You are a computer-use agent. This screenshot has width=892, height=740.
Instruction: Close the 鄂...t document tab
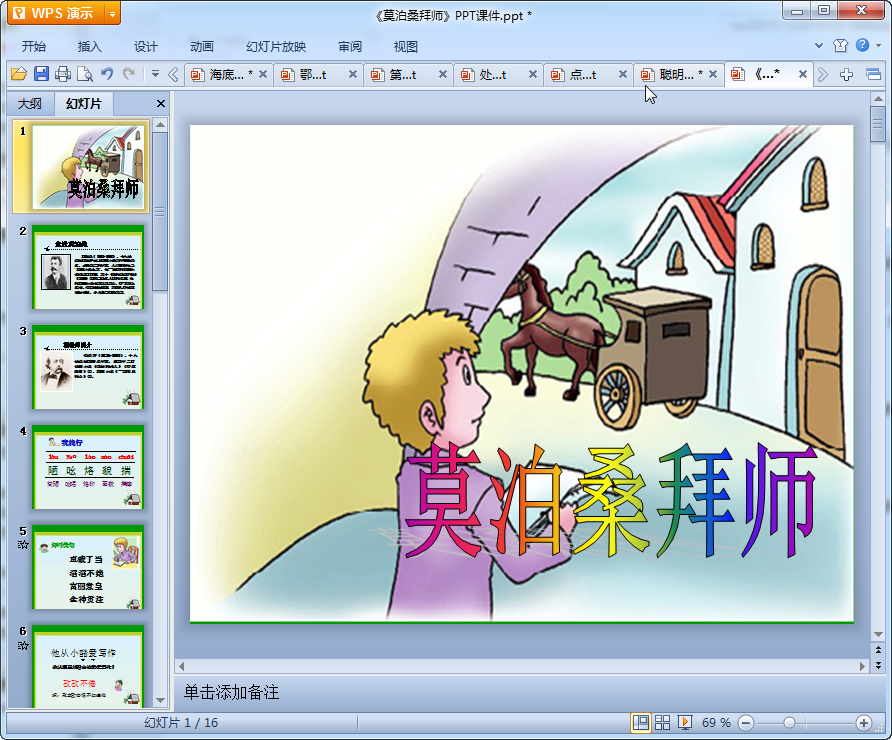353,74
